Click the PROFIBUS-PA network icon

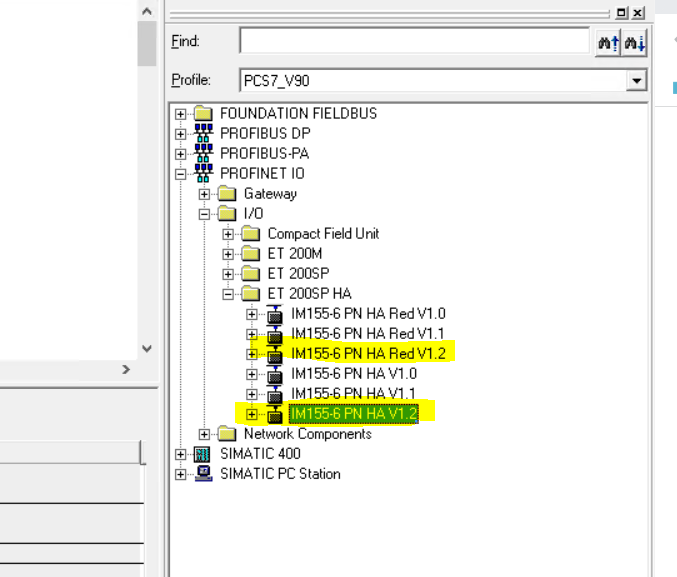pos(203,153)
